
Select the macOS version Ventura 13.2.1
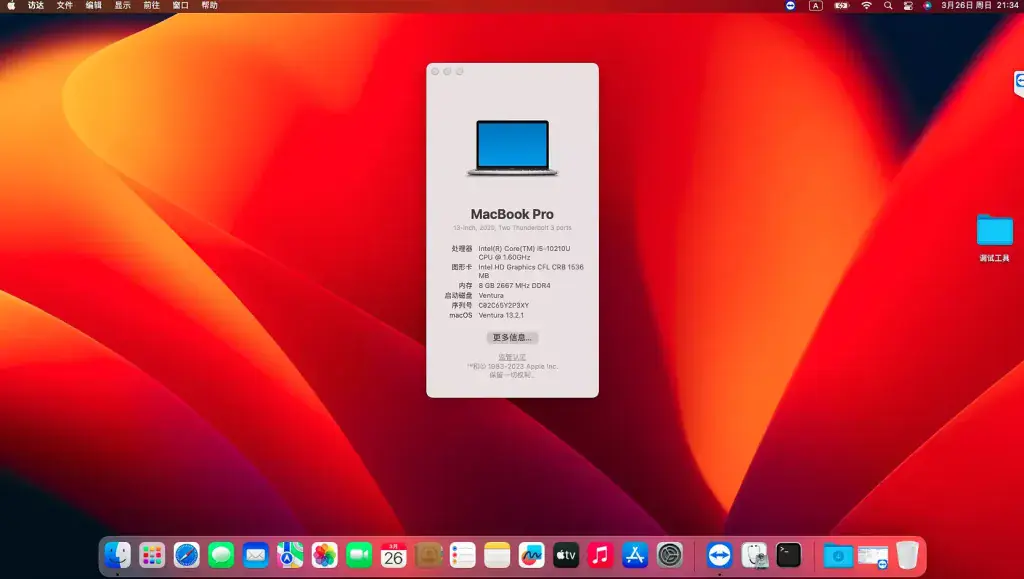coord(501,315)
